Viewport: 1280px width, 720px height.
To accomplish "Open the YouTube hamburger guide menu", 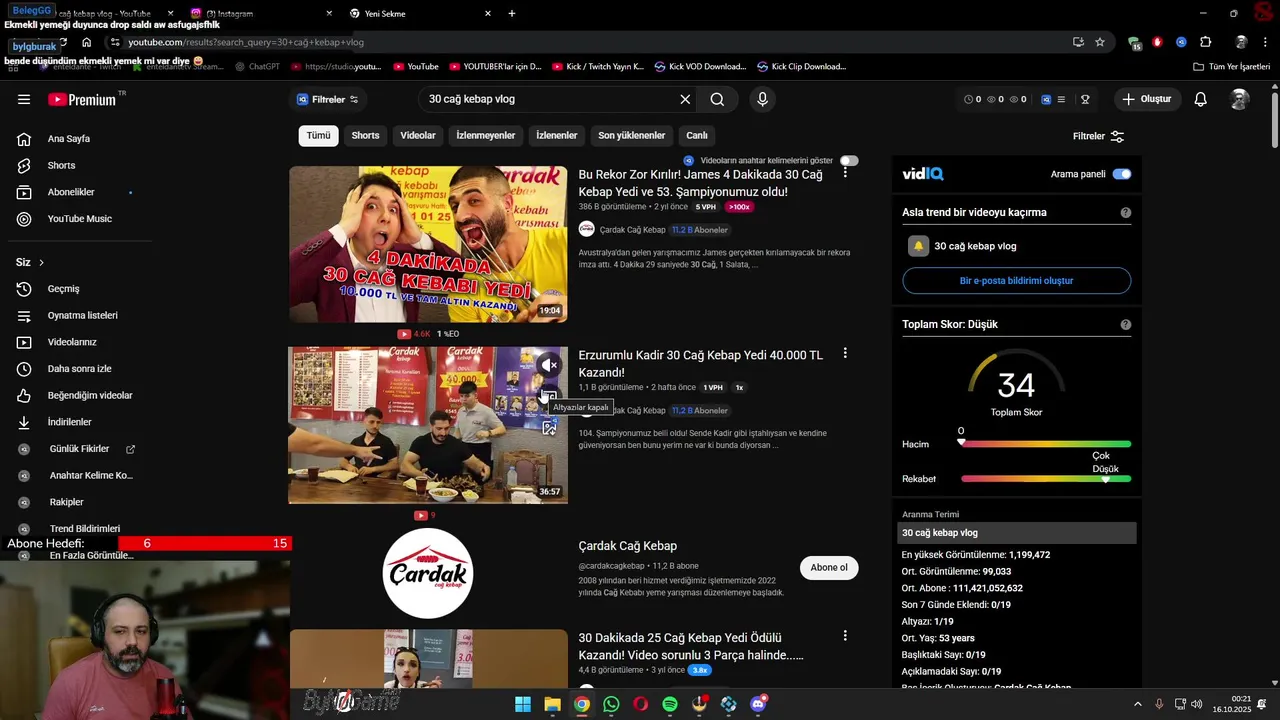I will click(24, 99).
